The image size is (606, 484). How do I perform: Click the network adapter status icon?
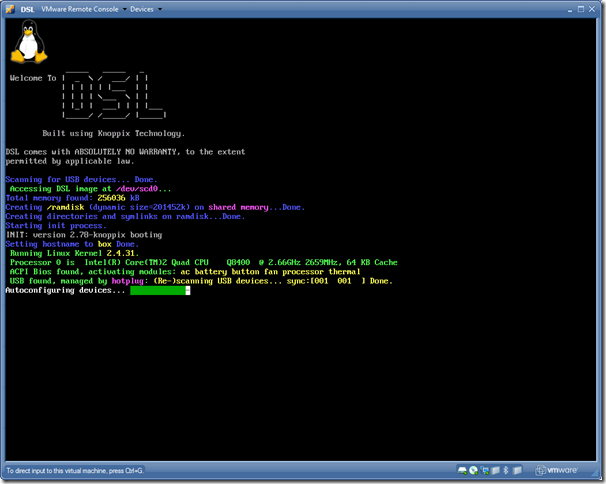tap(485, 470)
